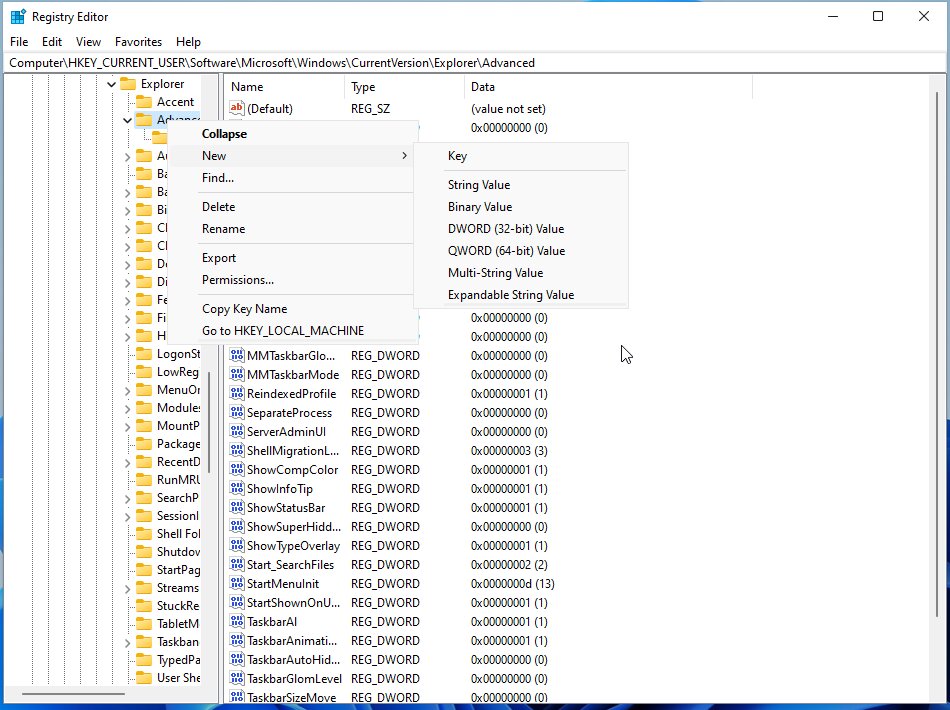
Task: Click the RunMRU folder icon
Action: click(x=144, y=480)
